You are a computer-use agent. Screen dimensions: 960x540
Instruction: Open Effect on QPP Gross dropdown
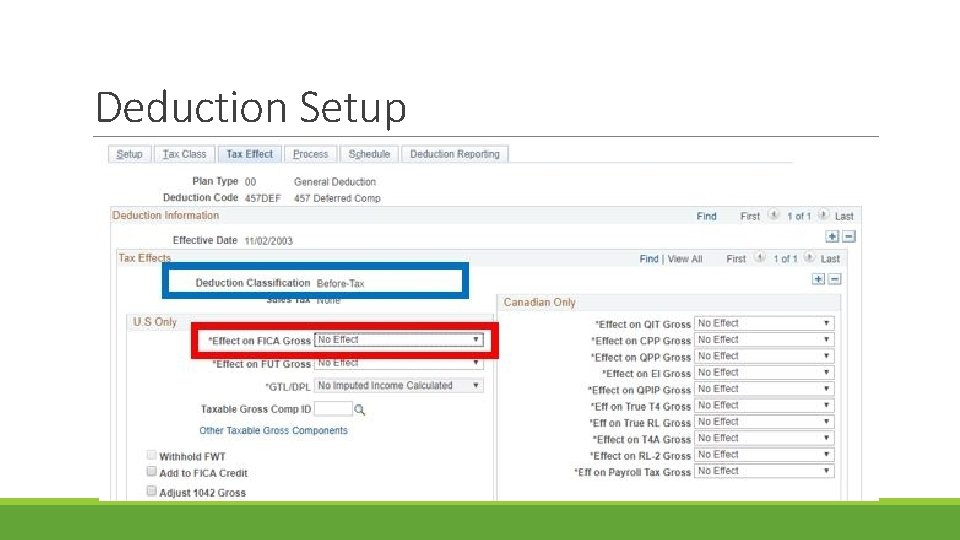coord(764,356)
